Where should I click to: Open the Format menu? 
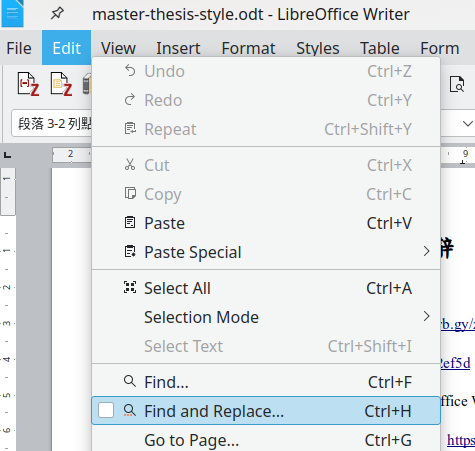click(x=248, y=48)
